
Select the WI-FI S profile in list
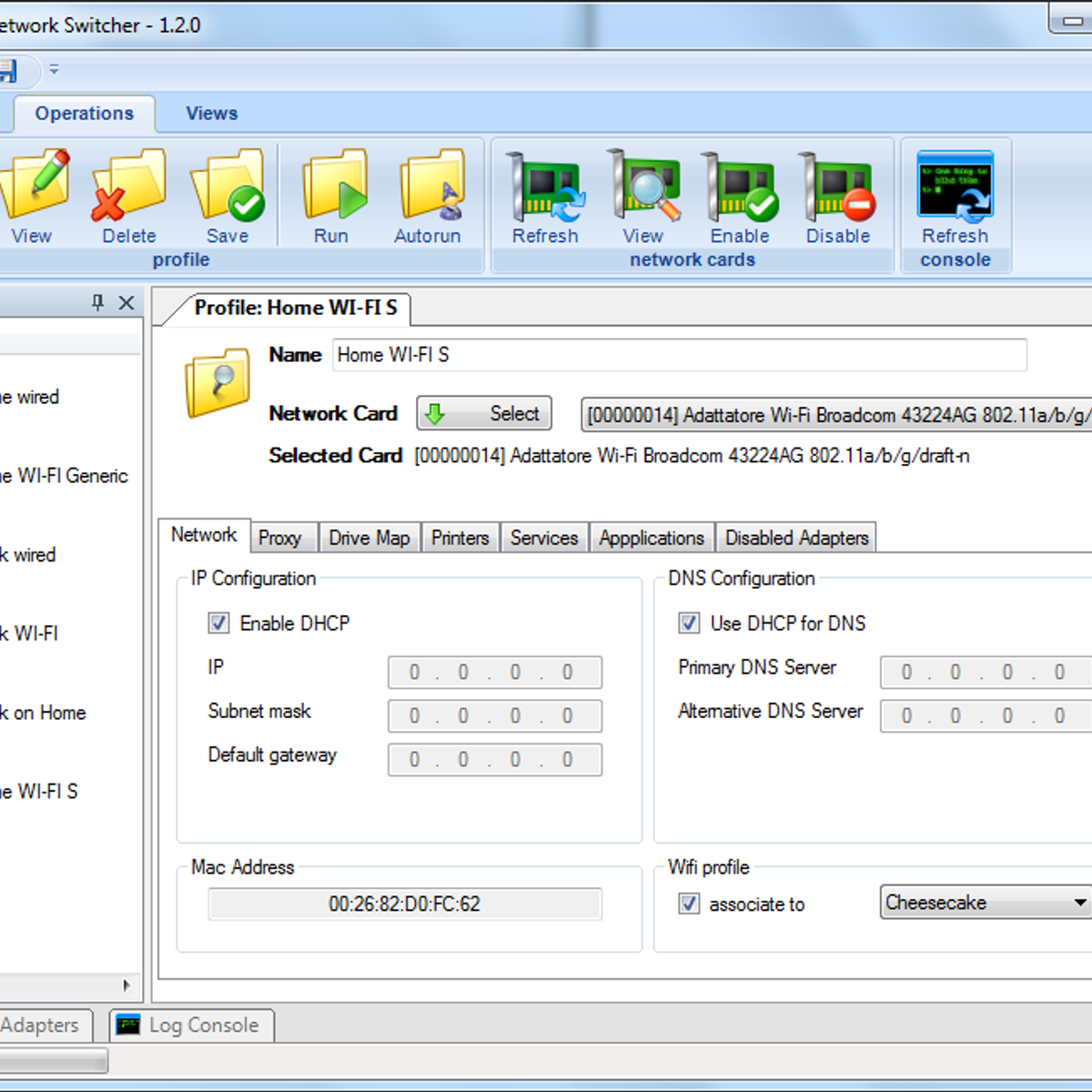coord(39,792)
